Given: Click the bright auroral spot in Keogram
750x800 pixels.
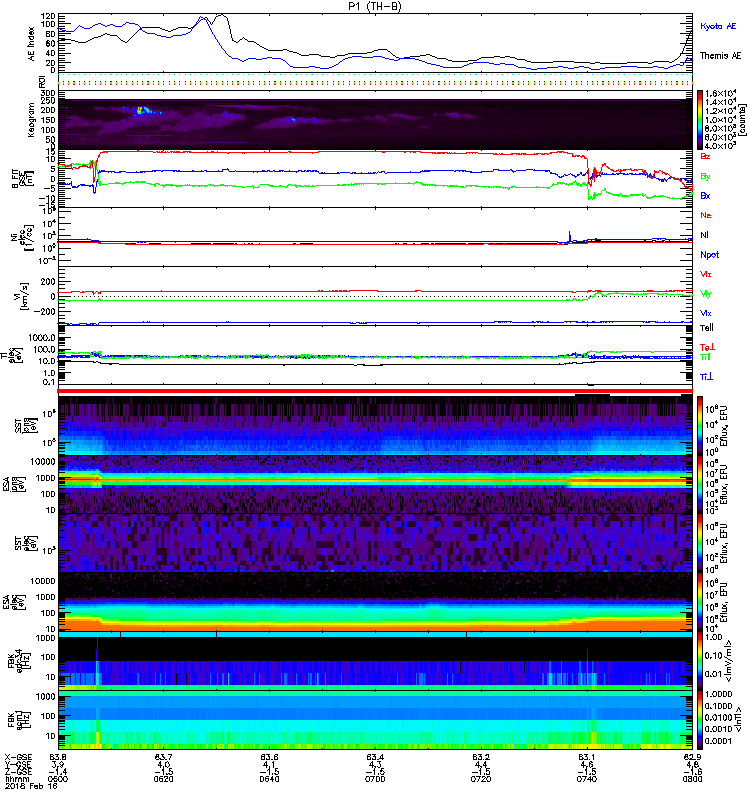Looking at the screenshot, I should pos(141,110).
